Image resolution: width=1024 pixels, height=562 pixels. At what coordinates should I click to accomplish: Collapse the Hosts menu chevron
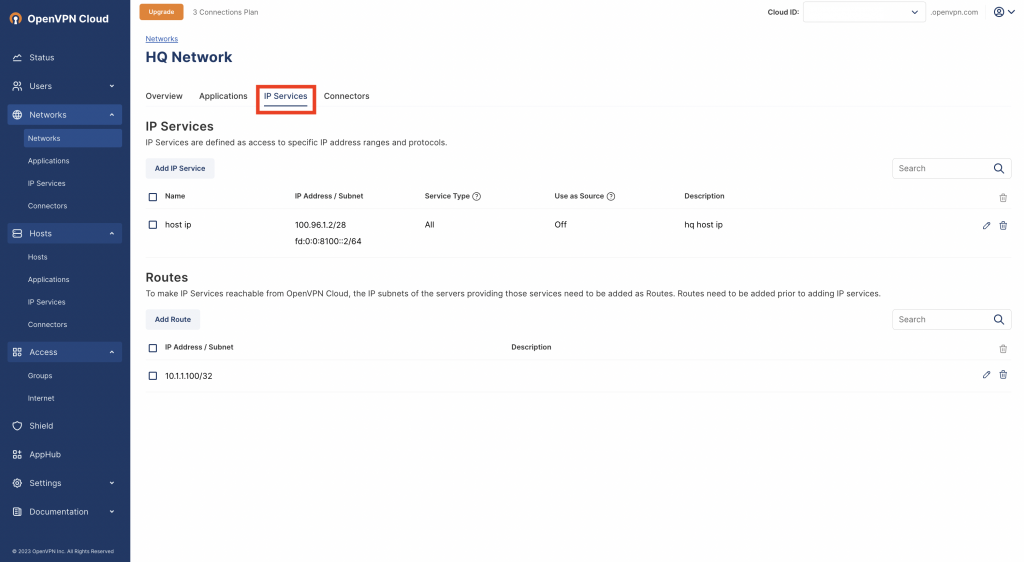click(112, 234)
